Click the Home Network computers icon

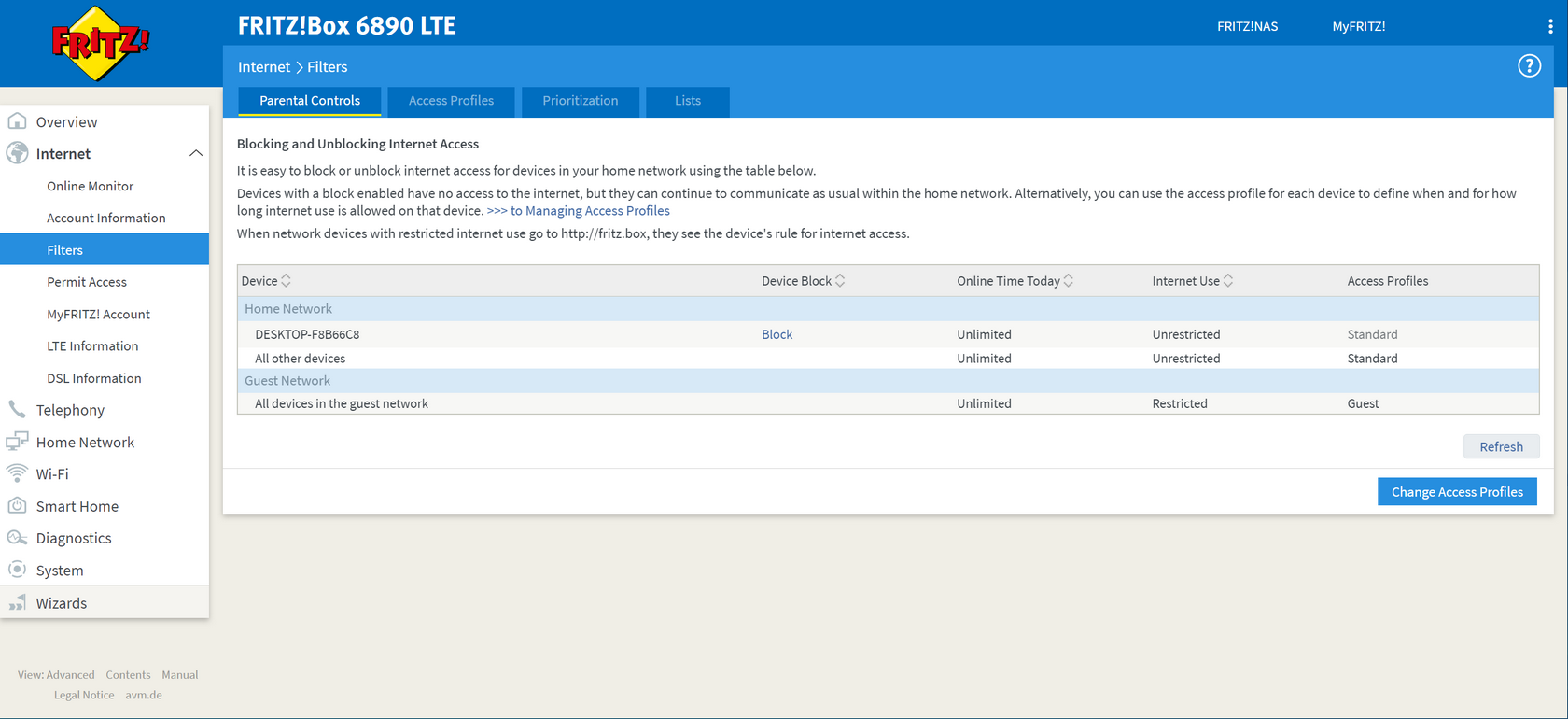click(x=17, y=442)
